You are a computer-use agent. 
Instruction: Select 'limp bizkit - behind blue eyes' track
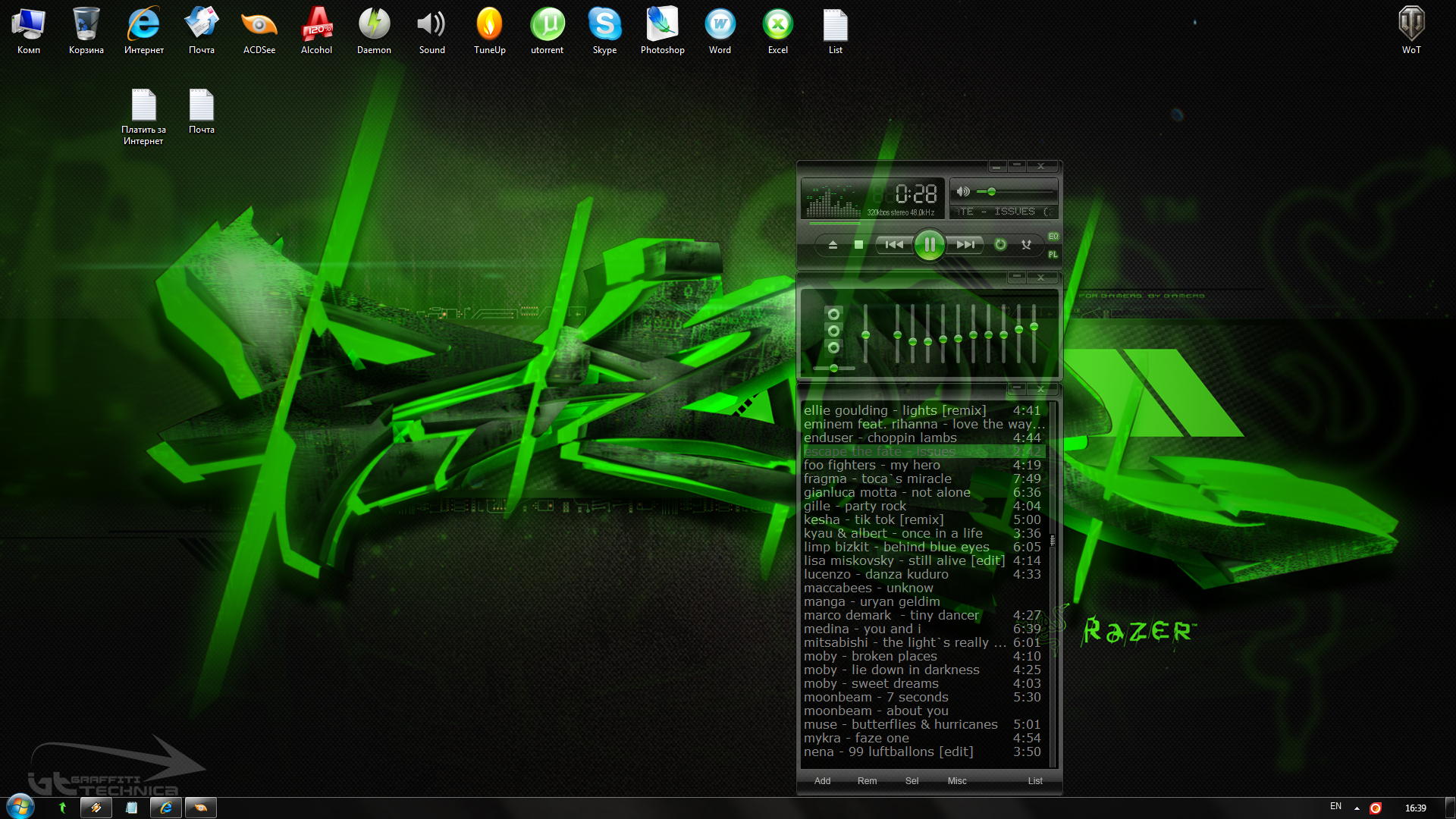click(924, 547)
